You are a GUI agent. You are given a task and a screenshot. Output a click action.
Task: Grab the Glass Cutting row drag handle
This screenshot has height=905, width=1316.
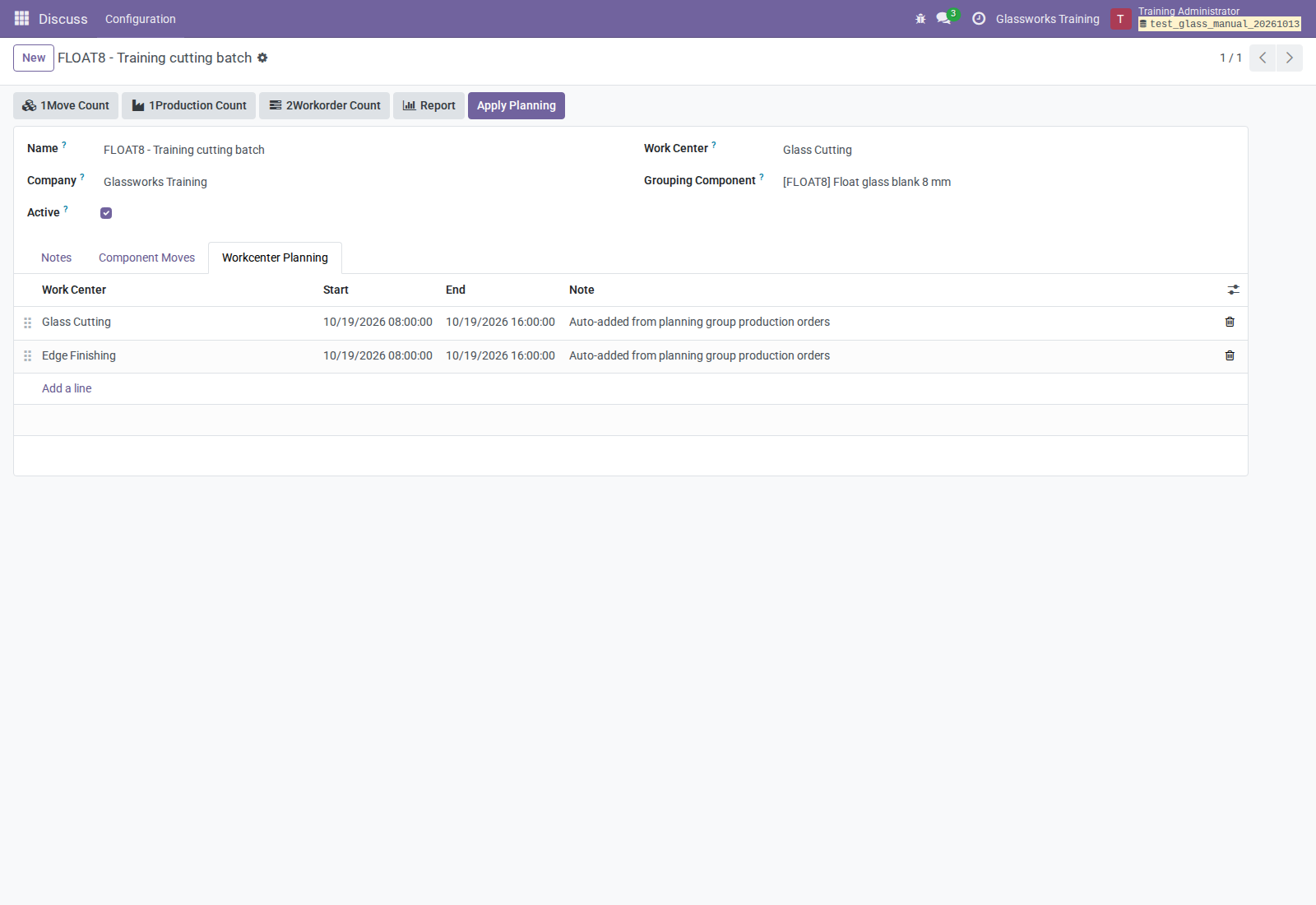tap(27, 323)
